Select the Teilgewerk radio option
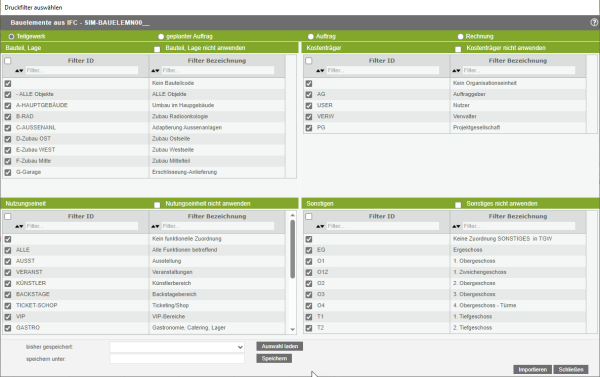Viewport: 600px width, 377px height. (11, 37)
